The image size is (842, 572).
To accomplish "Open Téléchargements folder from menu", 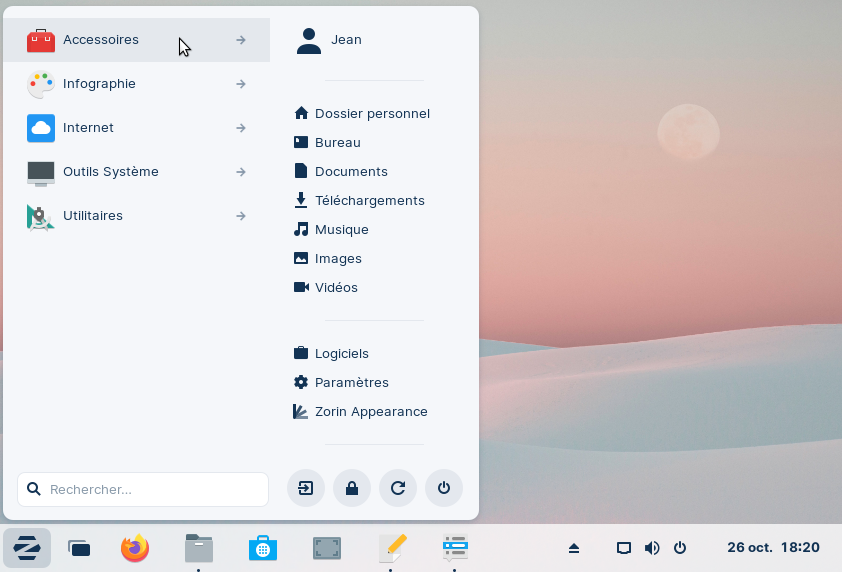I will click(369, 201).
